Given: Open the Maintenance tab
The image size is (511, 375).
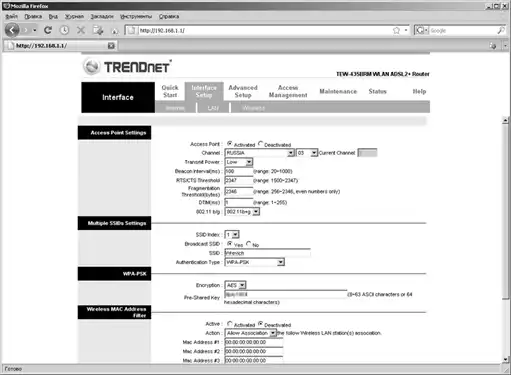Looking at the screenshot, I should click(338, 91).
